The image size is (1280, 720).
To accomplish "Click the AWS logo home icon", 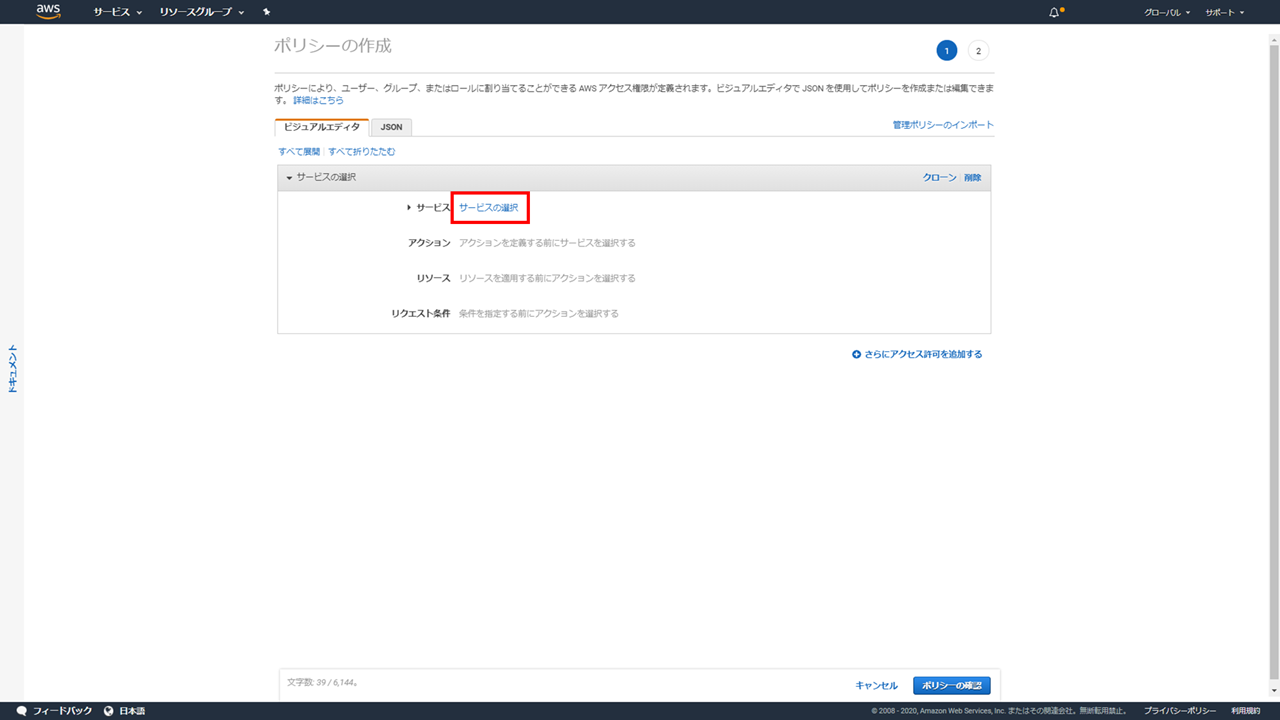I will [x=48, y=12].
